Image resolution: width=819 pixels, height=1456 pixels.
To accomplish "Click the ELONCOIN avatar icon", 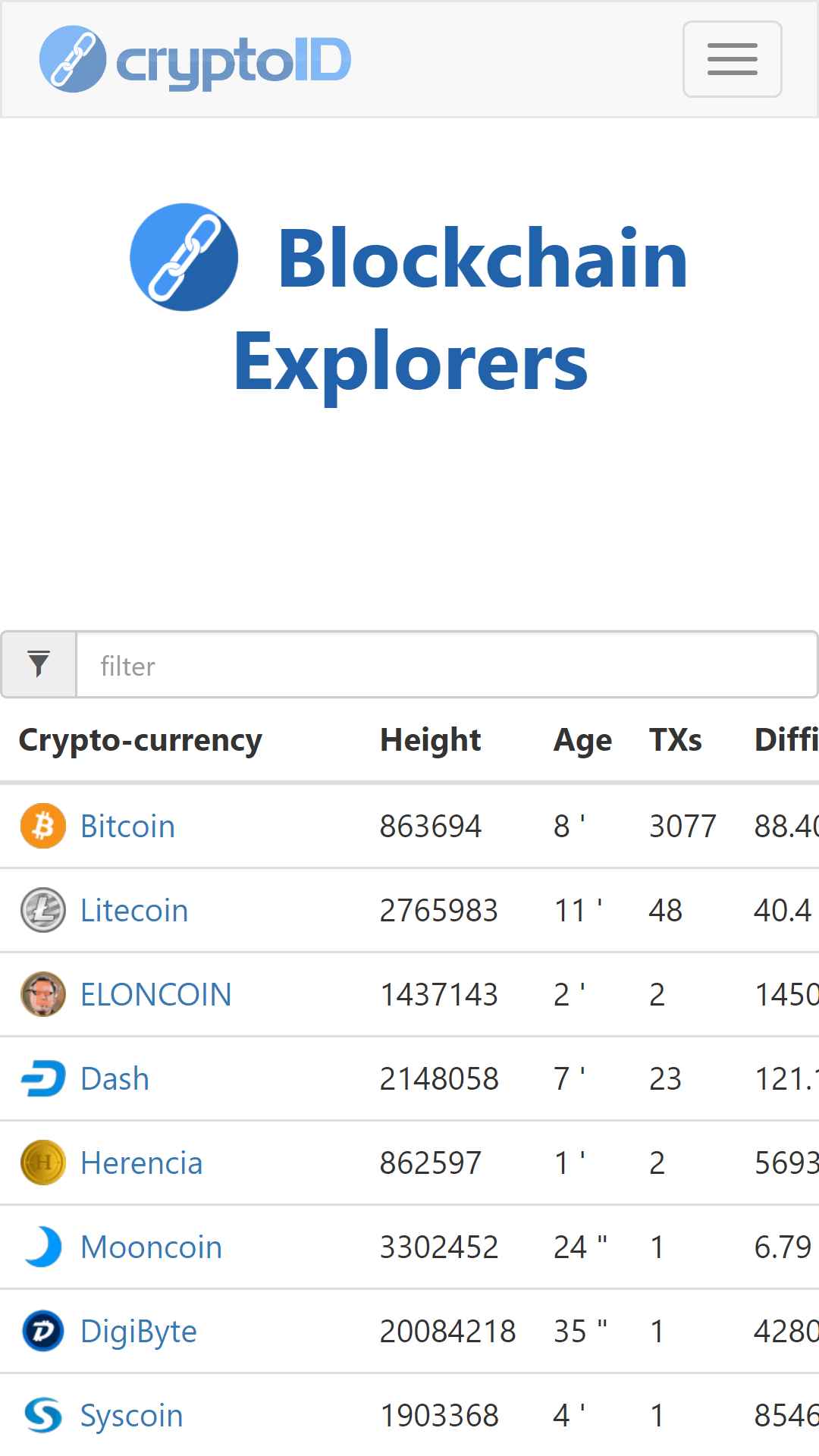I will pyautogui.click(x=42, y=994).
